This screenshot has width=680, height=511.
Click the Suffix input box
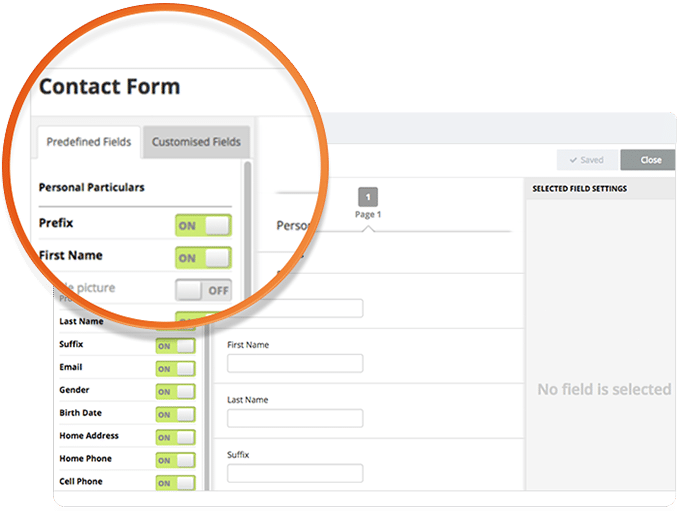click(295, 473)
